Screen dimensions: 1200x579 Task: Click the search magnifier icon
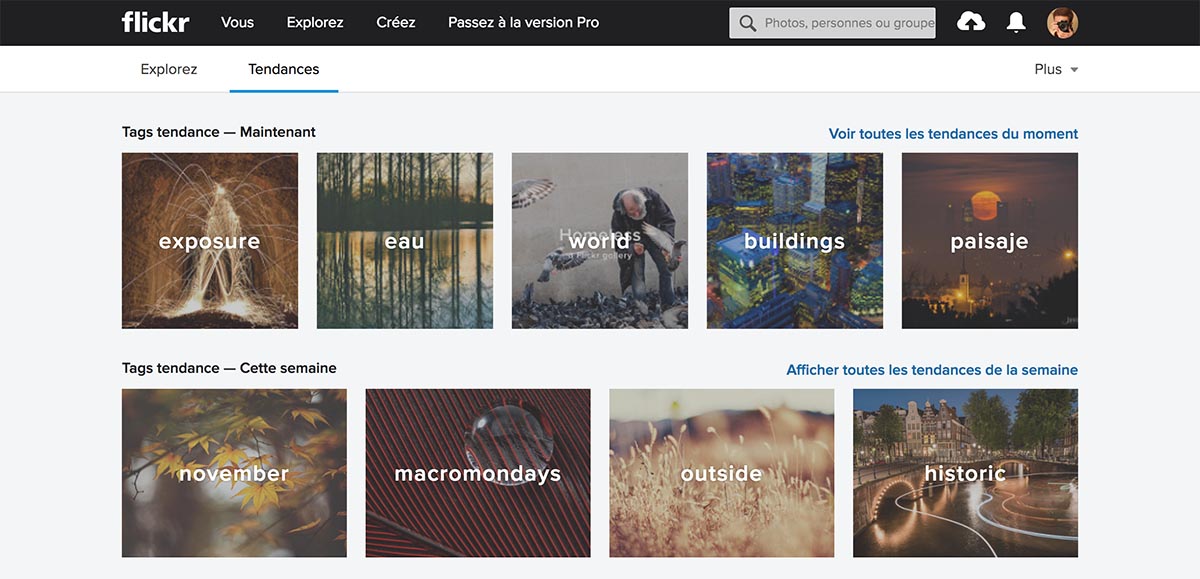coord(747,21)
